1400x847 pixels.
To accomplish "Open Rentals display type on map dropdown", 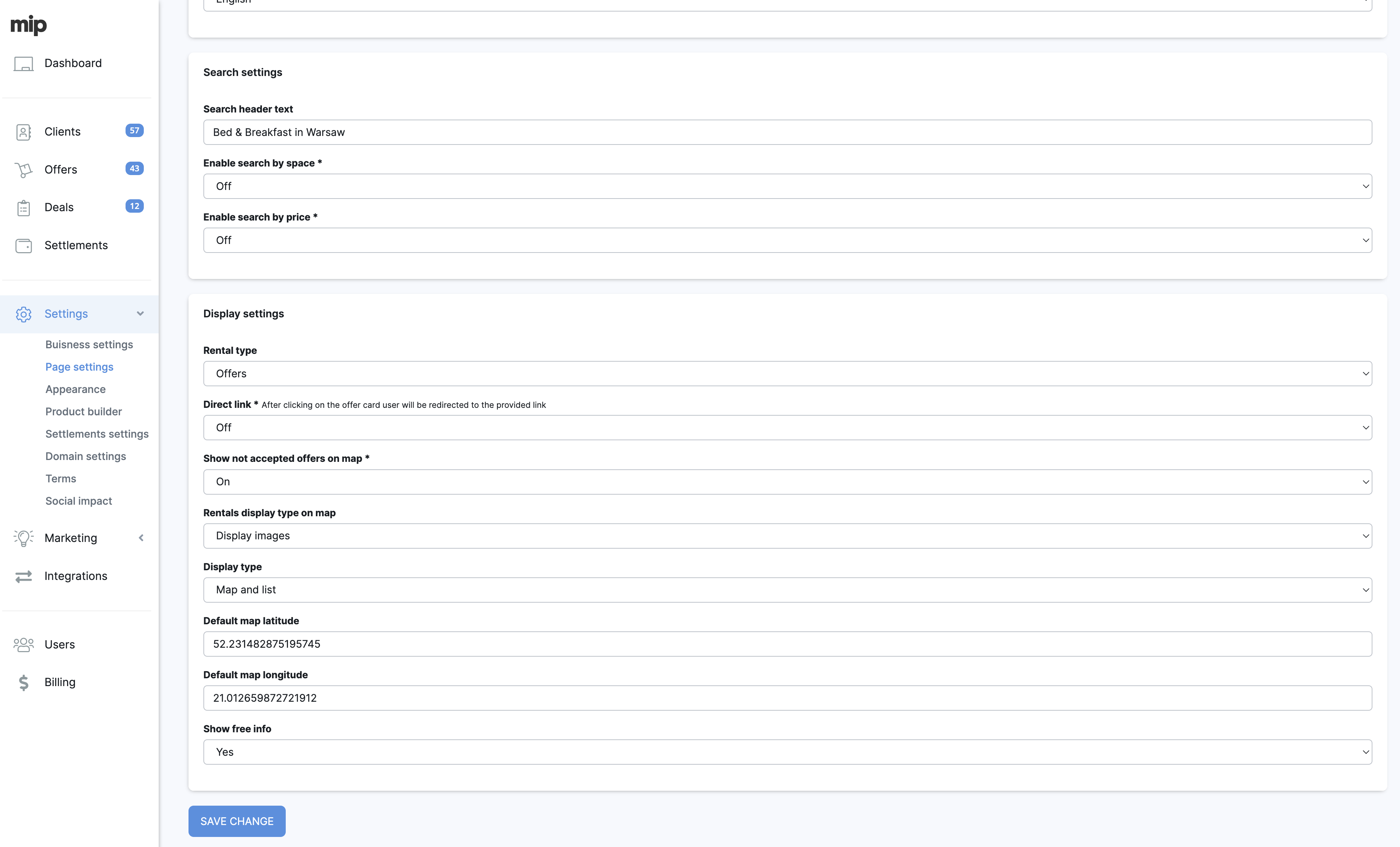I will coord(787,536).
